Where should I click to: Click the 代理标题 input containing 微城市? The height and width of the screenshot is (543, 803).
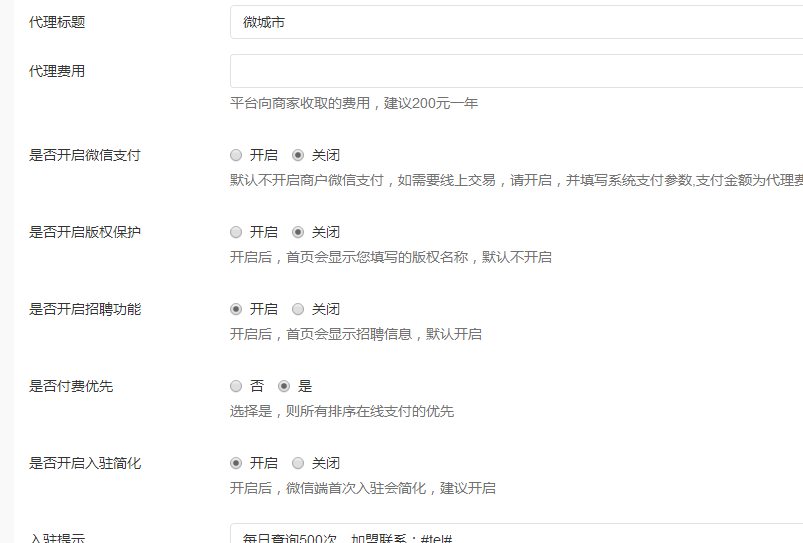(515, 22)
